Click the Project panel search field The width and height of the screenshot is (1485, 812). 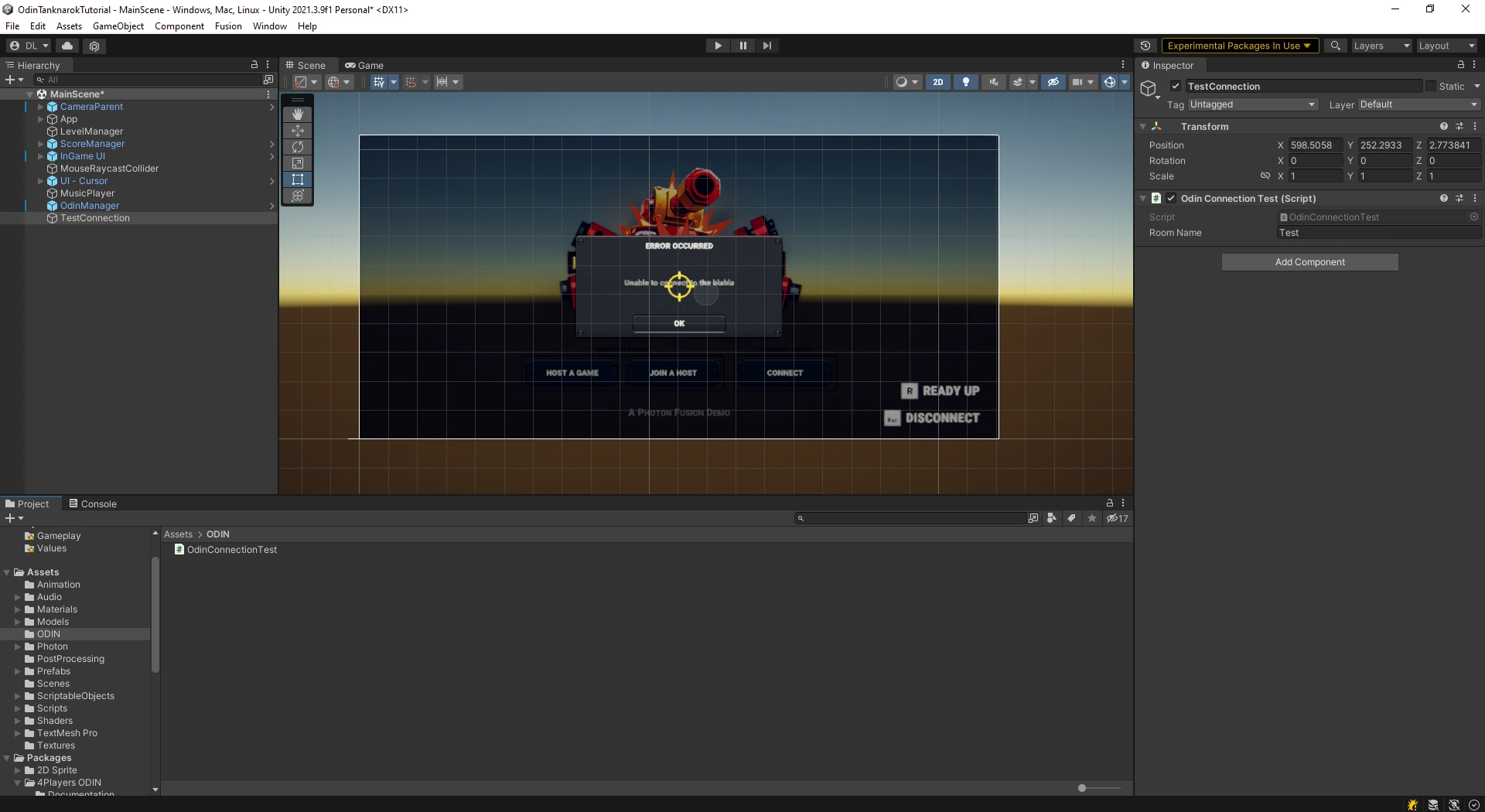click(910, 518)
